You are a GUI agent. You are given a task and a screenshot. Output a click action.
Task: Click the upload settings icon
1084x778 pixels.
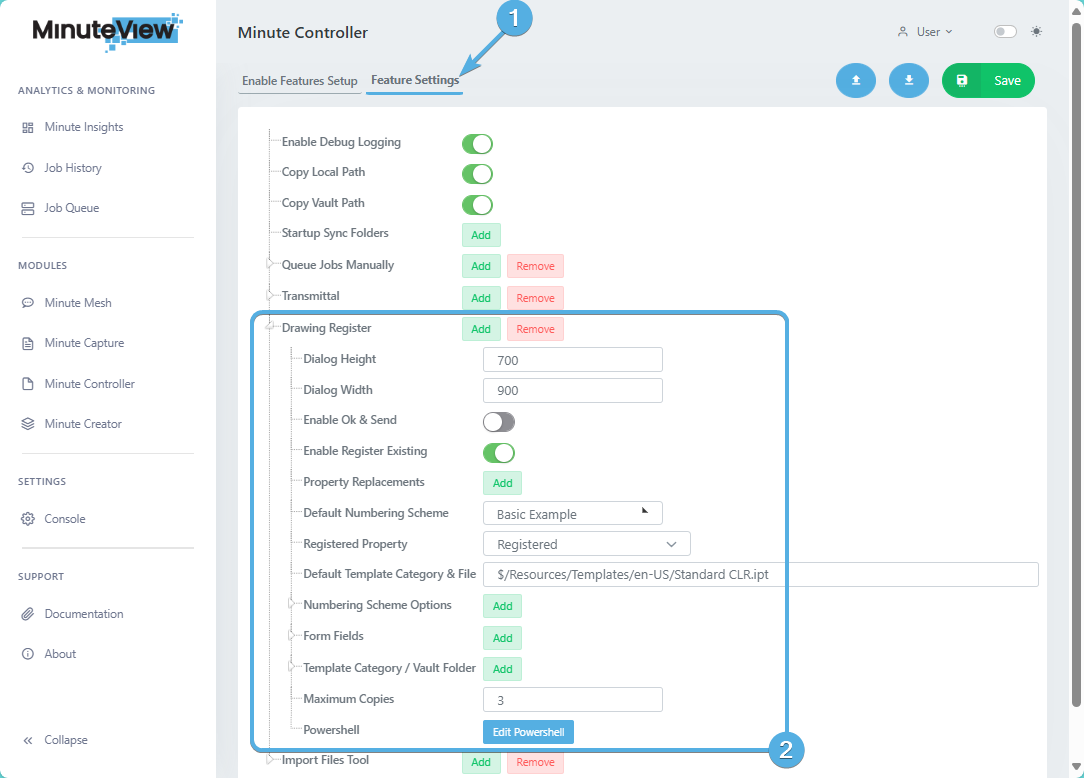(855, 80)
